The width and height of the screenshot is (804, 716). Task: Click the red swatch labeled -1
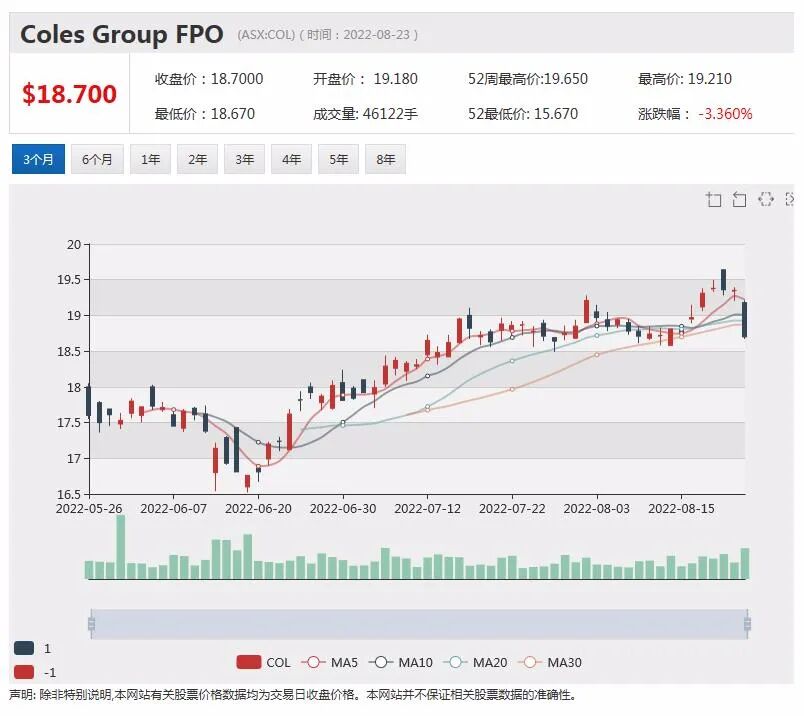pos(24,672)
